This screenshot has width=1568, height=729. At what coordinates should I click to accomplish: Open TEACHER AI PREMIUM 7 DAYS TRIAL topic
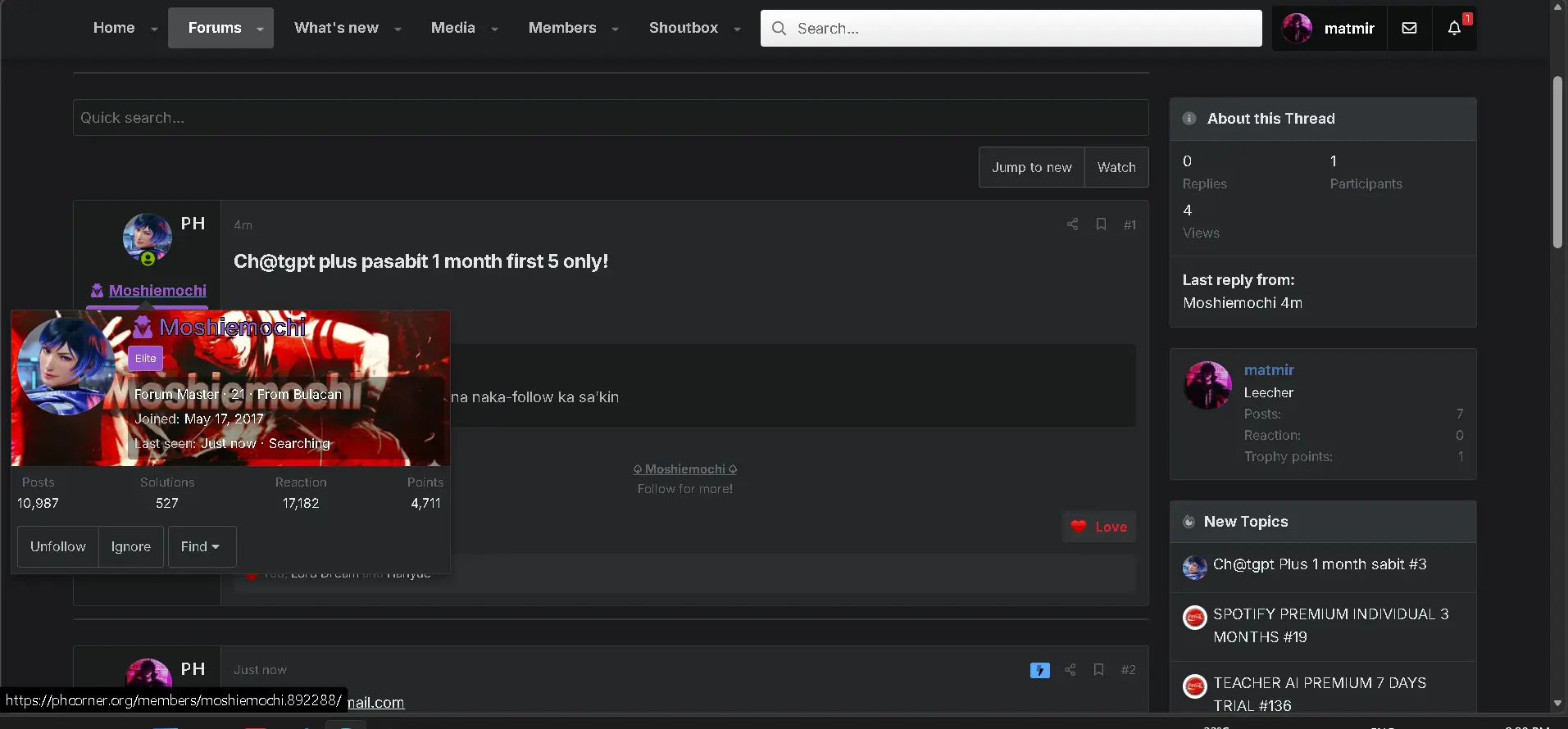[1320, 695]
